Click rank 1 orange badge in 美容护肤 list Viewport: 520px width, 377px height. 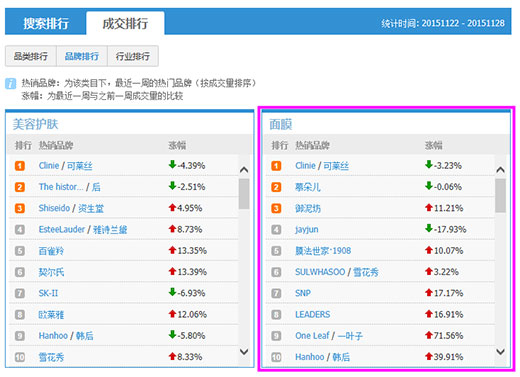click(20, 166)
